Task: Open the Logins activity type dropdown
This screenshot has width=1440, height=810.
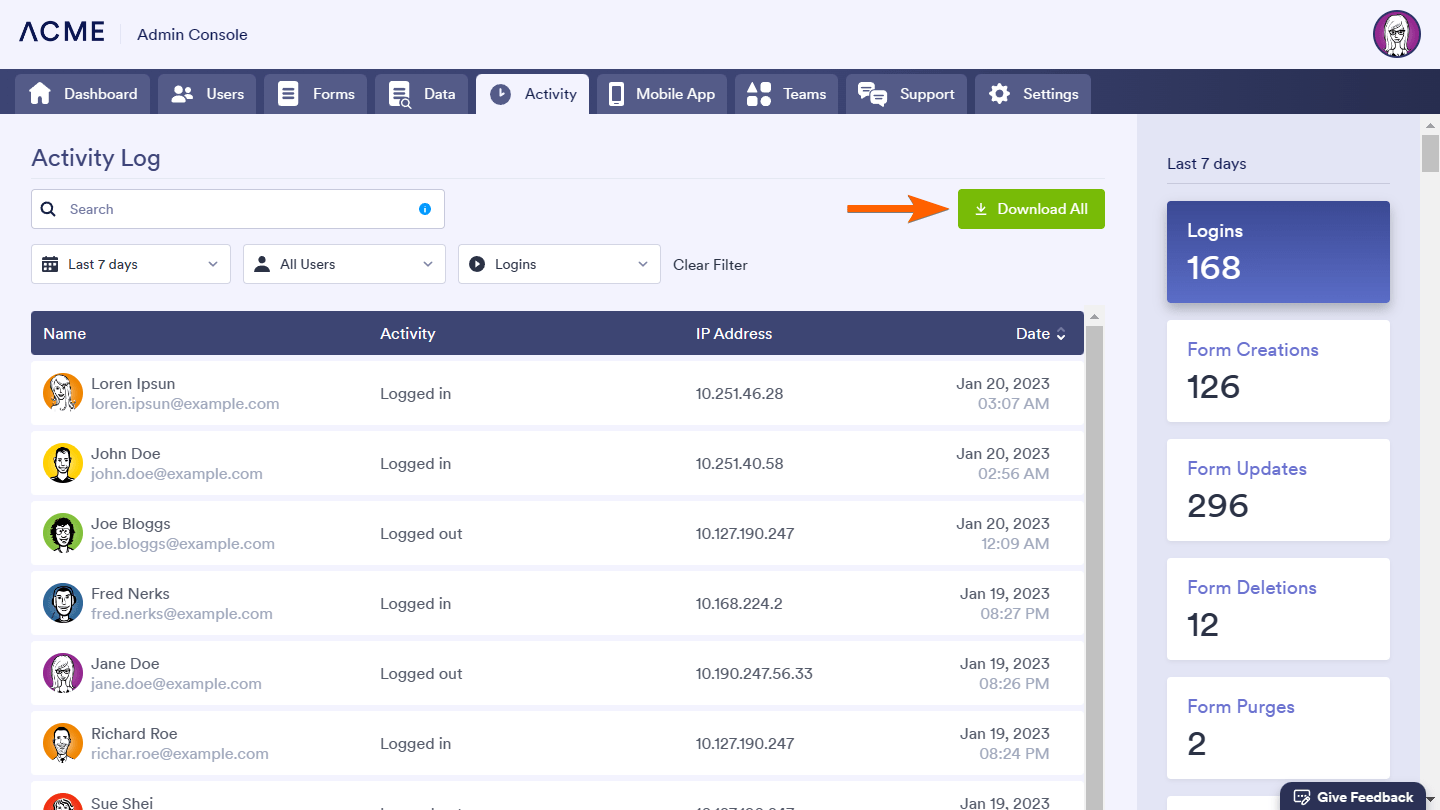Action: (x=559, y=264)
